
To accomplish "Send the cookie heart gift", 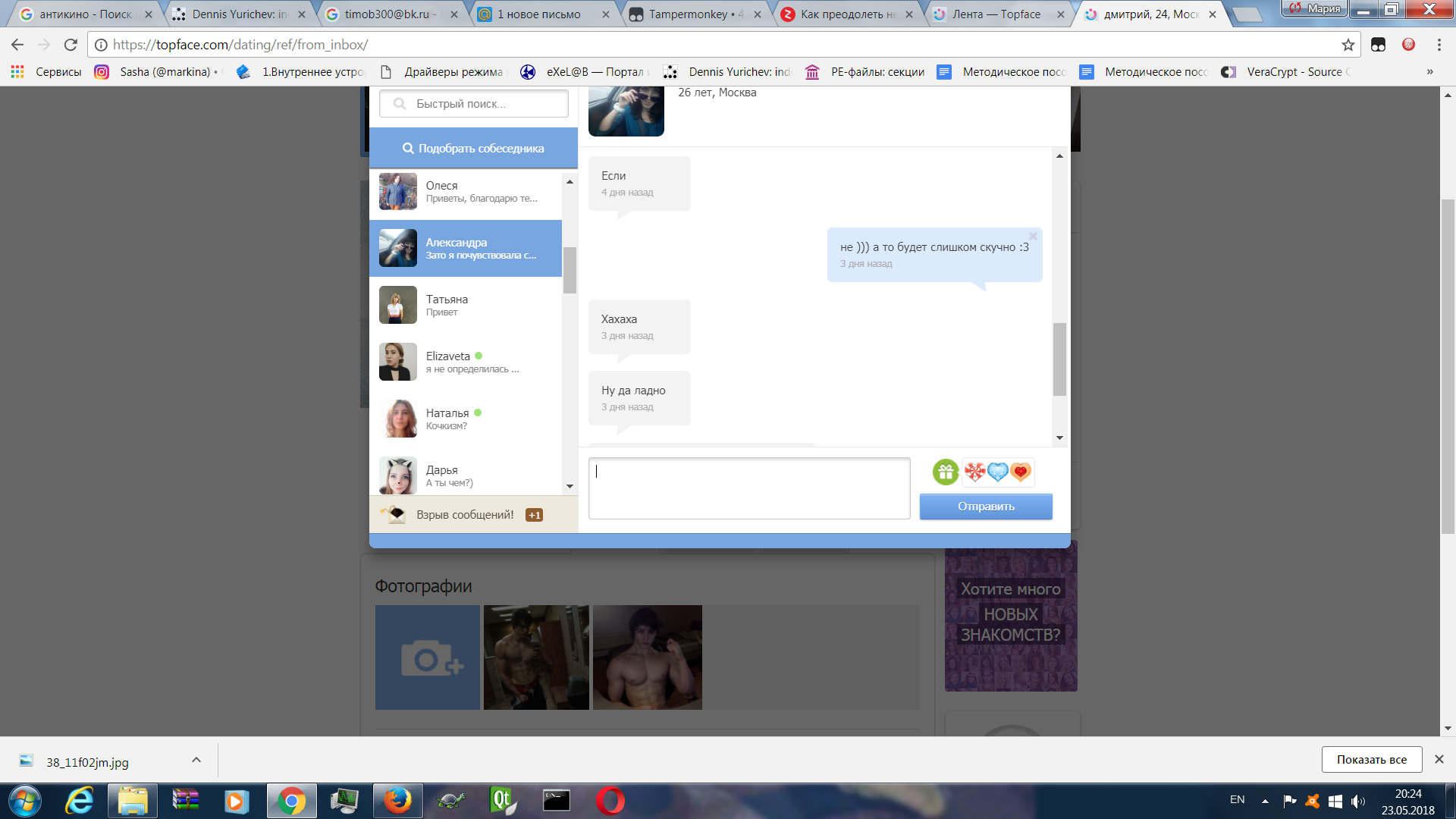I will [1021, 472].
